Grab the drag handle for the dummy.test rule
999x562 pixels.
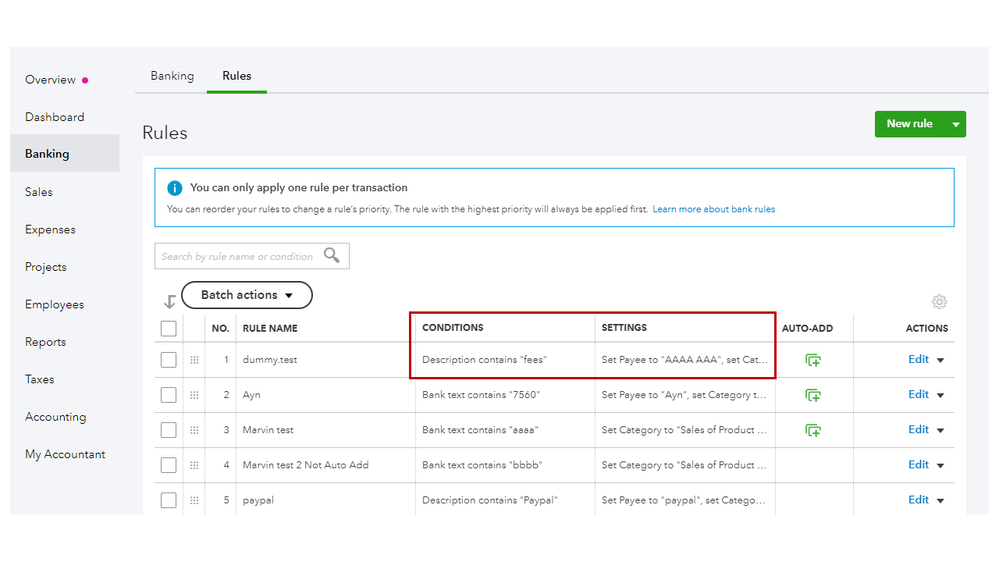194,360
